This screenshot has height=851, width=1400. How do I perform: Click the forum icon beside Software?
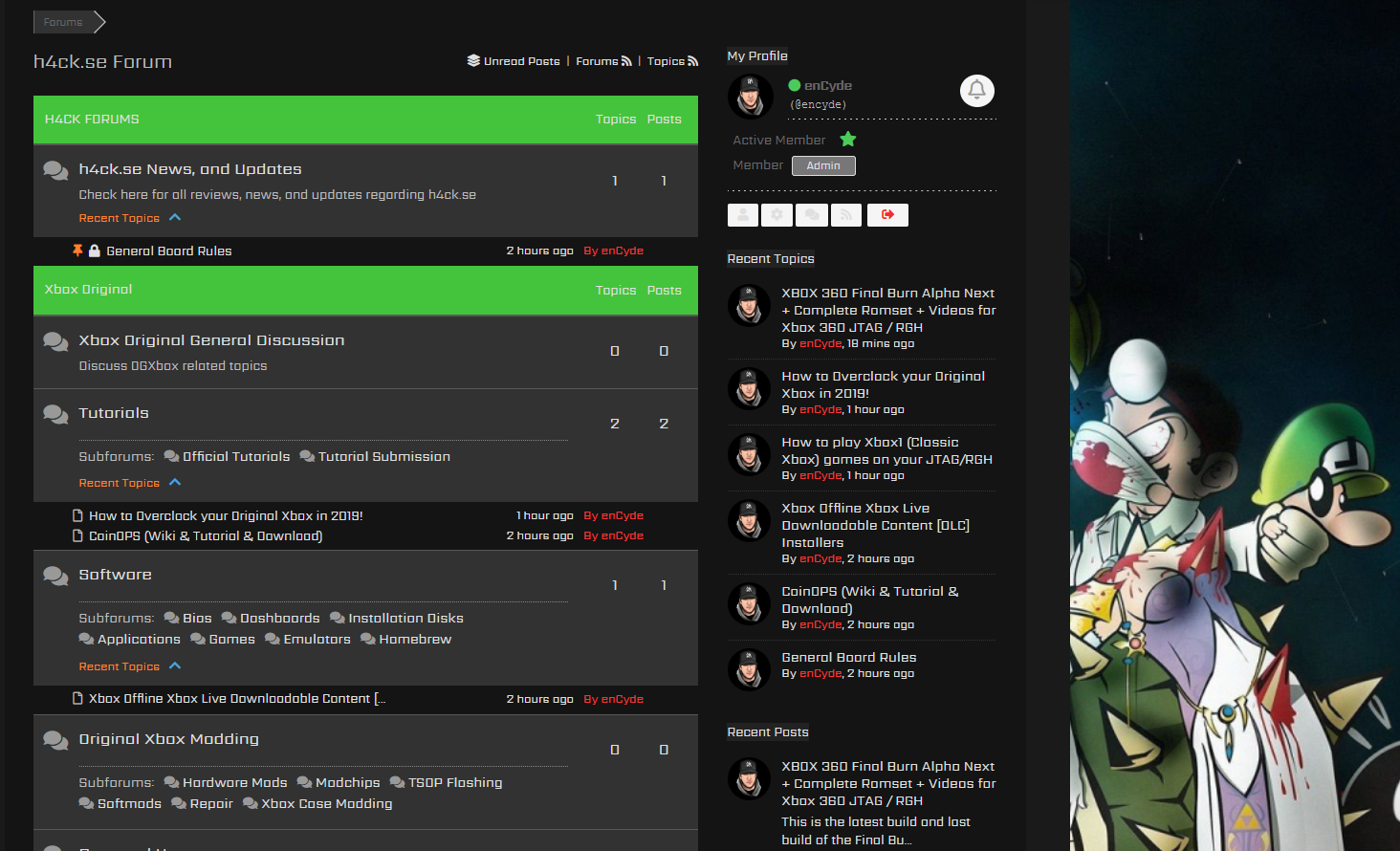click(55, 576)
